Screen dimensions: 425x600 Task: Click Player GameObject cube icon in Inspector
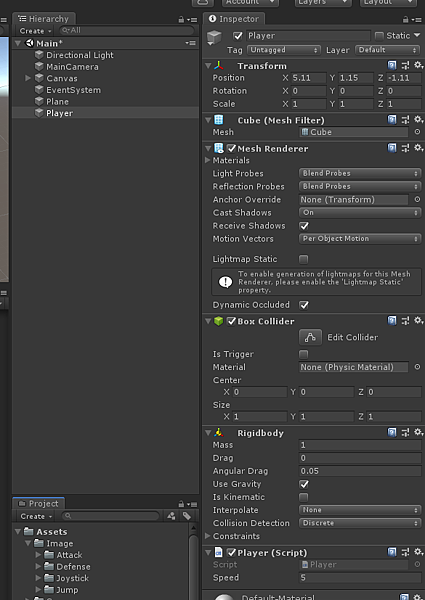click(x=214, y=38)
